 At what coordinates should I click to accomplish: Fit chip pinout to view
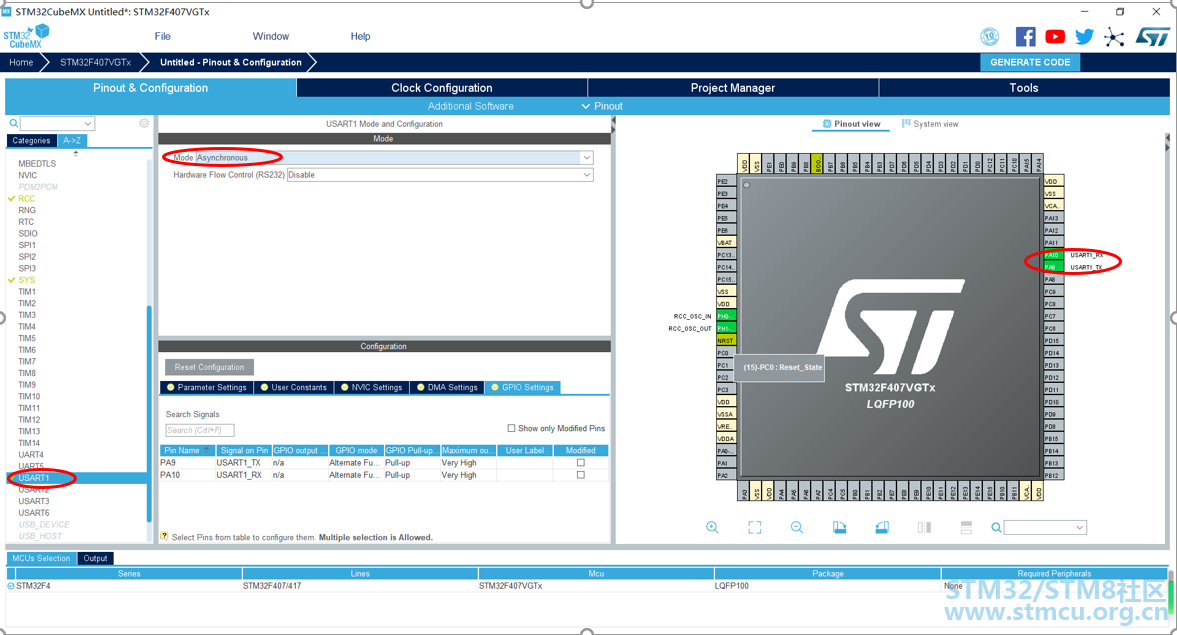tap(754, 528)
